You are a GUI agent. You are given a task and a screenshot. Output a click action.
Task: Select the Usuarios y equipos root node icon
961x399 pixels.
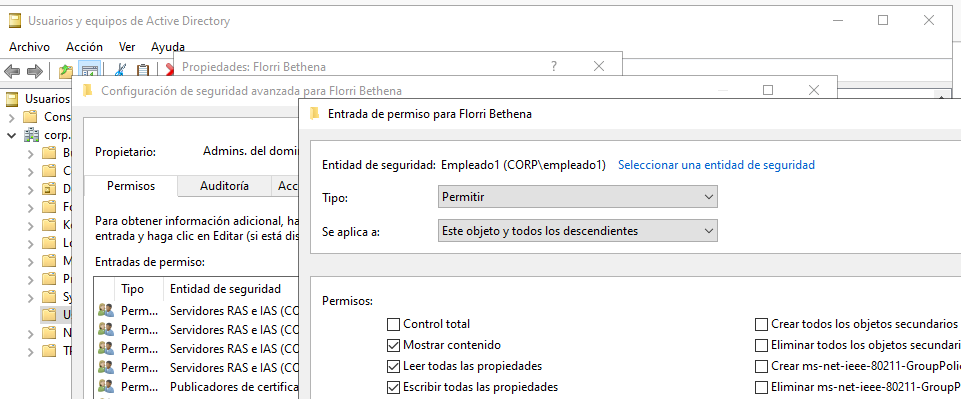click(13, 98)
